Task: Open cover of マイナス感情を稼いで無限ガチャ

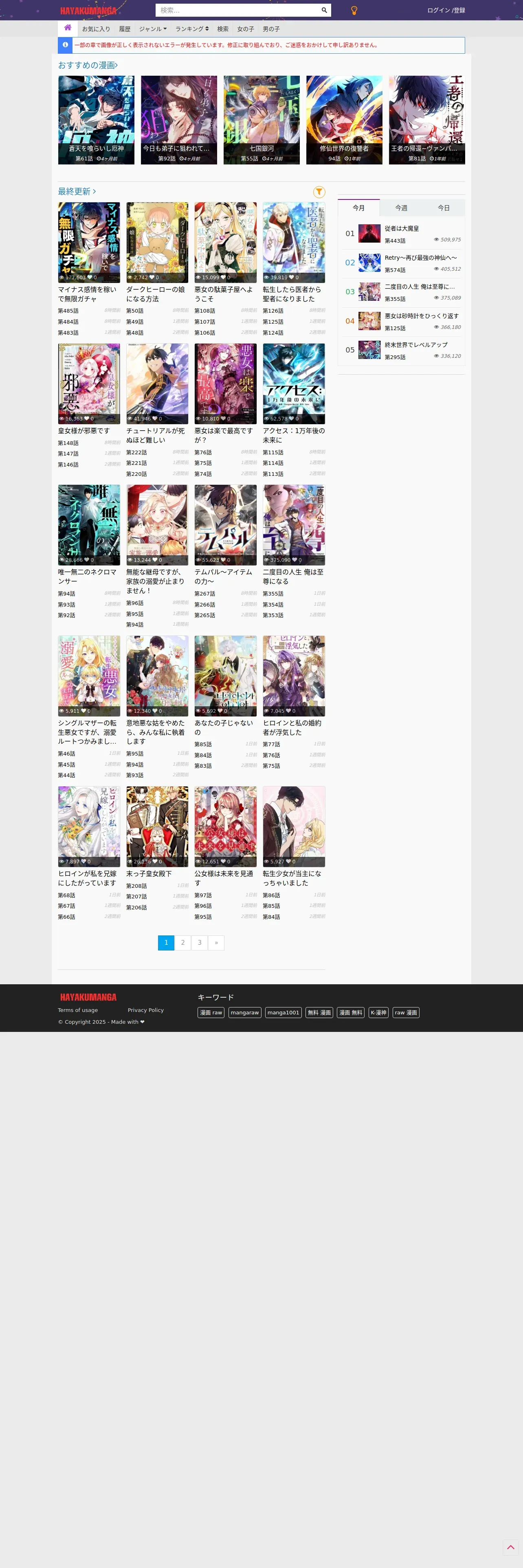Action: click(x=89, y=242)
